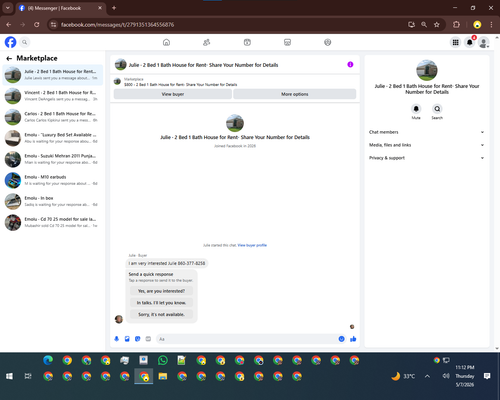Open Microsoft Edge from the taskbar
This screenshot has height=400, width=500.
tap(48, 360)
